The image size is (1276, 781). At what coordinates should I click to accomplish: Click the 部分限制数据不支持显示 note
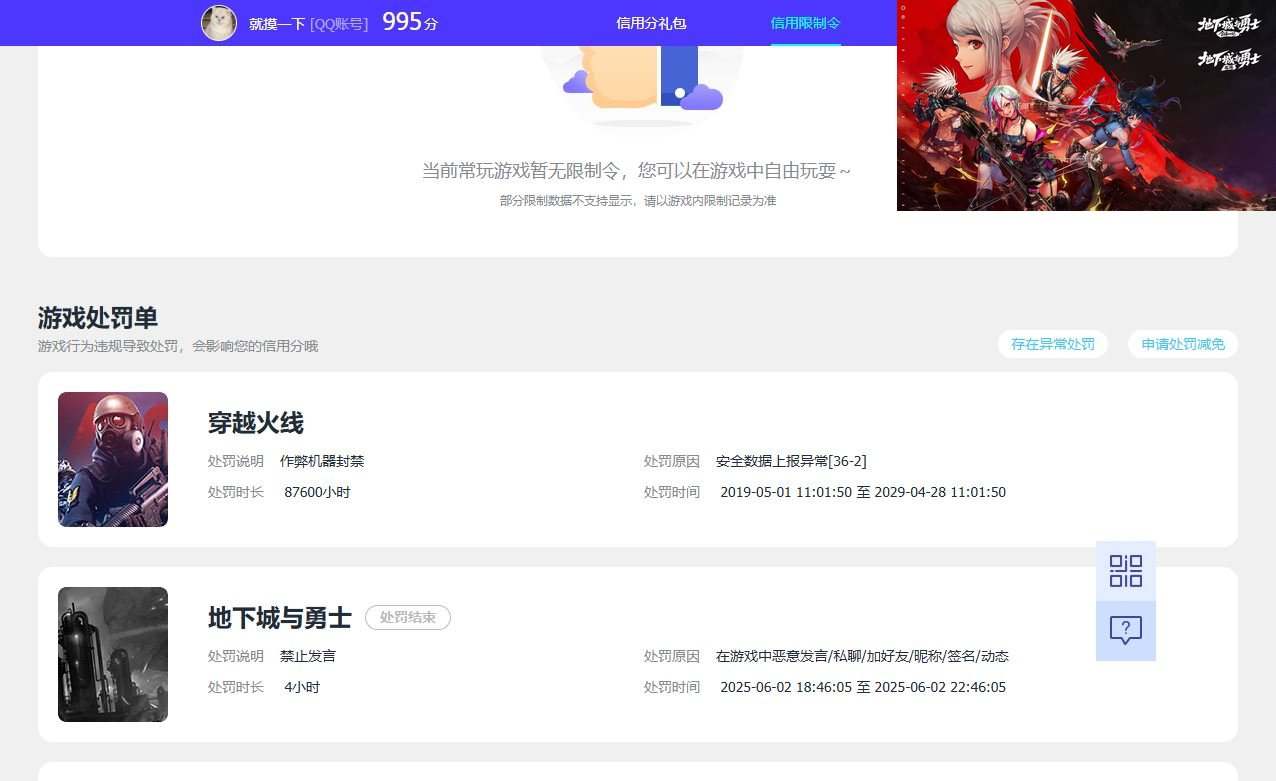[638, 201]
